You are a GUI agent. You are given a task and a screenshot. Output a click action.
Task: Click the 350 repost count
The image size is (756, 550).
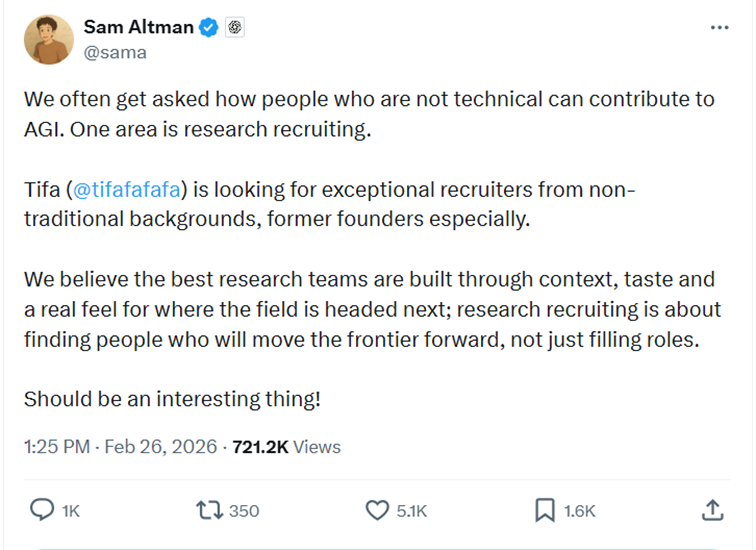(x=244, y=511)
